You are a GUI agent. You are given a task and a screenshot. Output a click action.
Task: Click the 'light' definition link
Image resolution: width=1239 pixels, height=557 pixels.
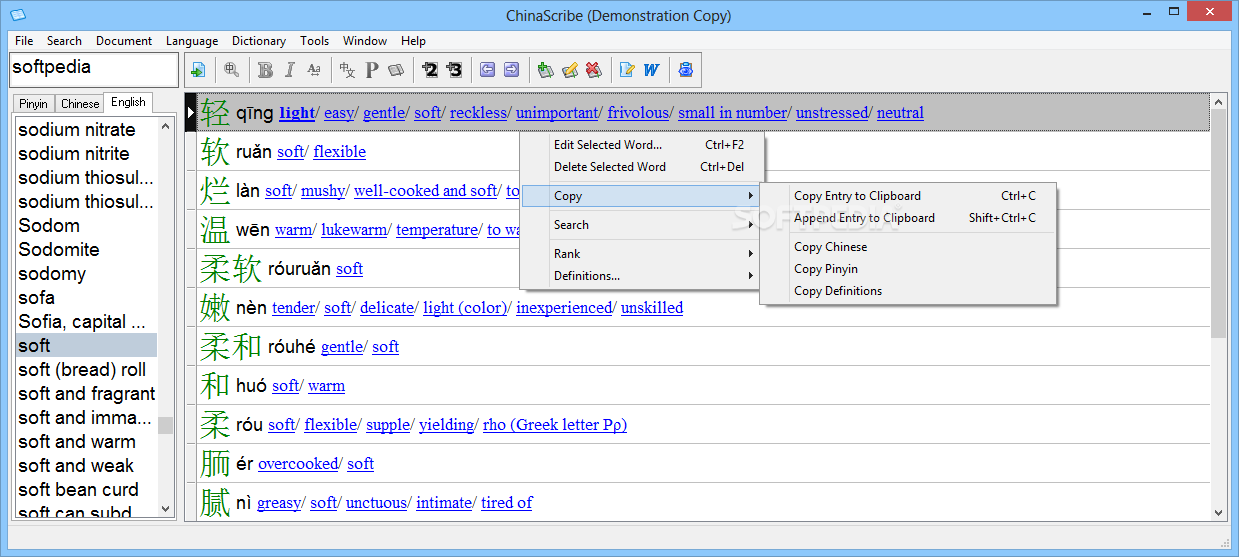[297, 113]
